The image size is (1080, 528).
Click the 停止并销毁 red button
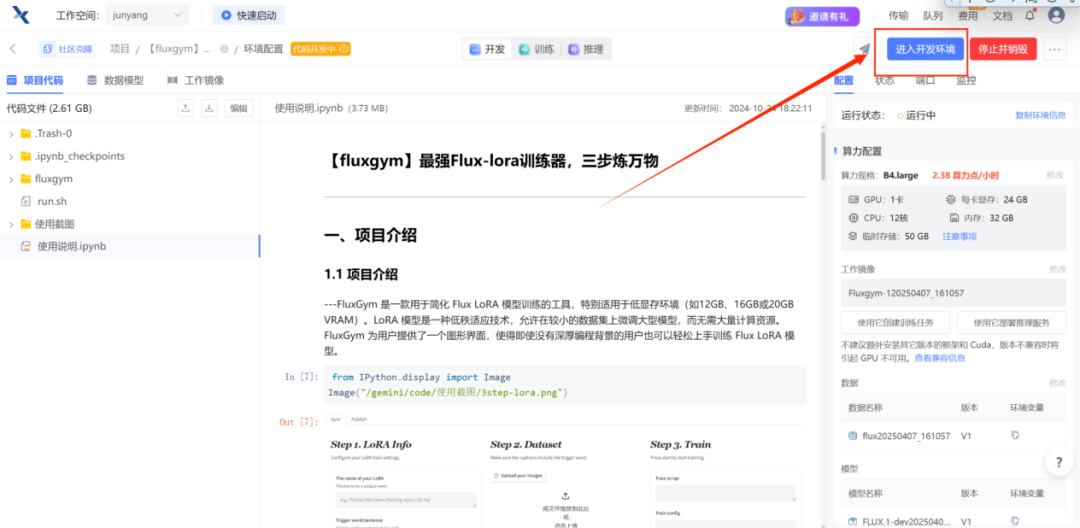pos(1003,49)
